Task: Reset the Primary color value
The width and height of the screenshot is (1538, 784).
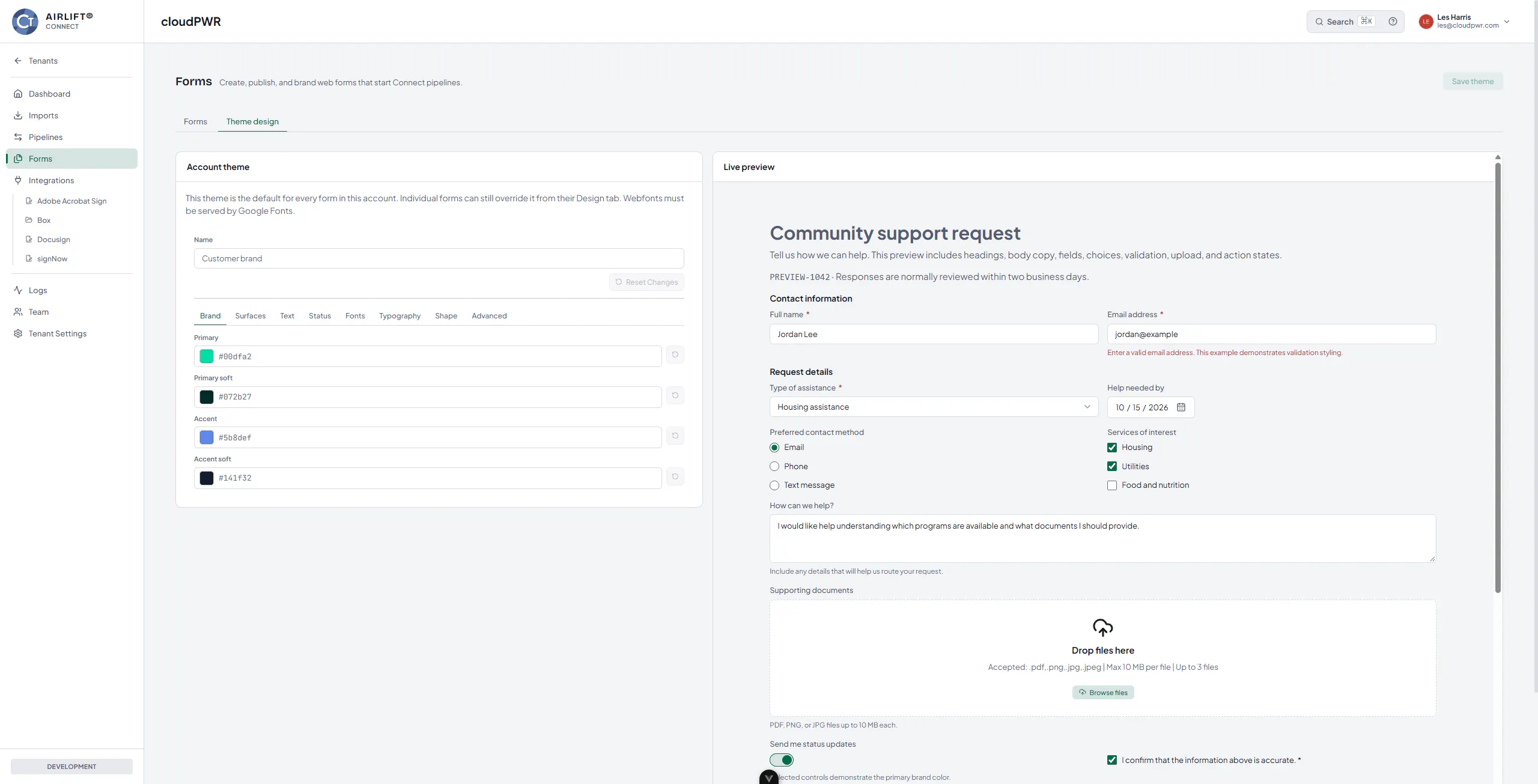Action: tap(675, 354)
